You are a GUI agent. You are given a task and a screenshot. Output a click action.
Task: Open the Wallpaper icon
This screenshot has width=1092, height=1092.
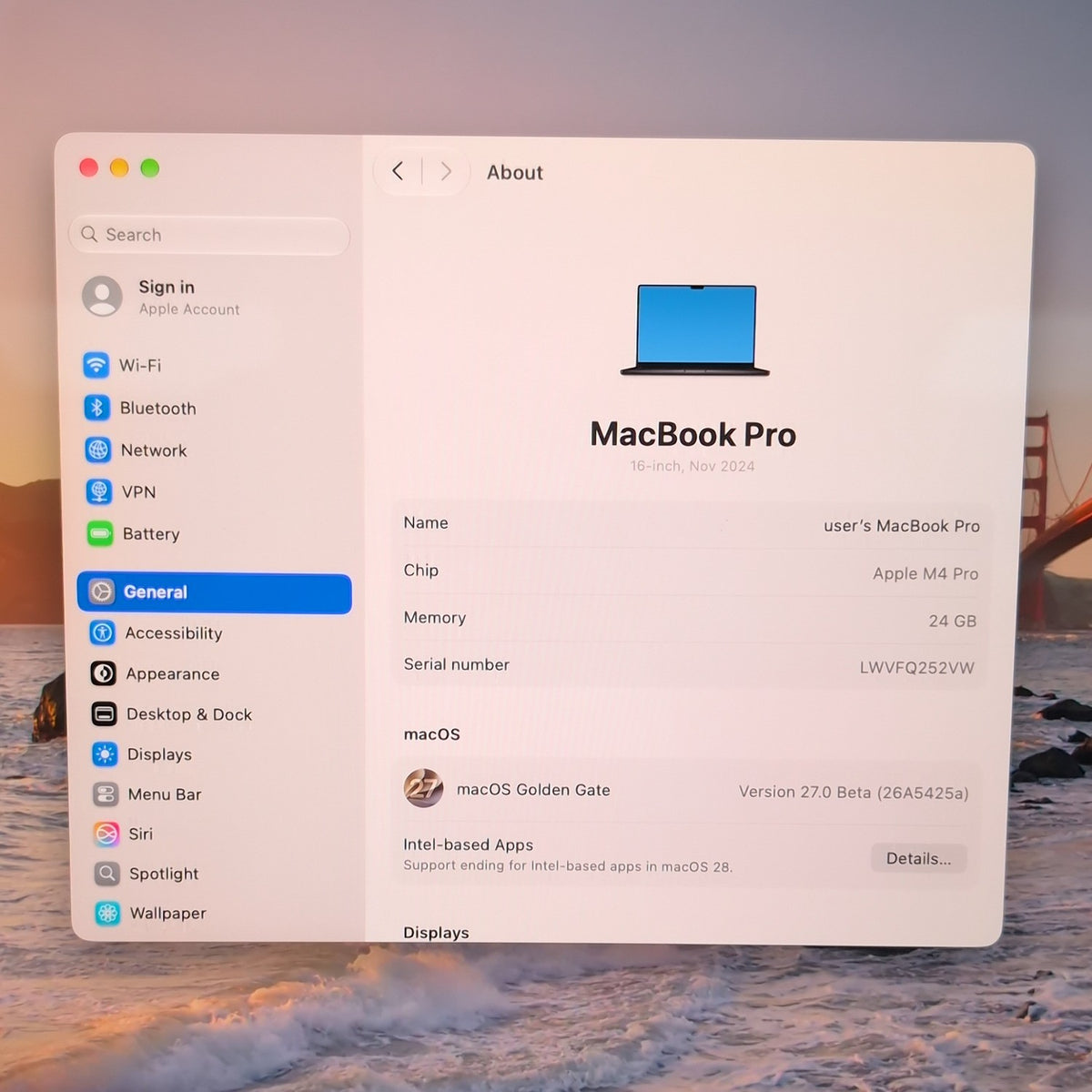108,913
